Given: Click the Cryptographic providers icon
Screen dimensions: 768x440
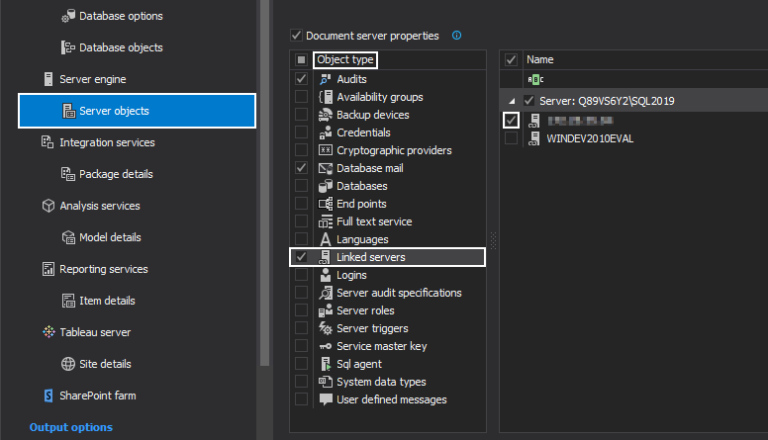Looking at the screenshot, I should (325, 151).
